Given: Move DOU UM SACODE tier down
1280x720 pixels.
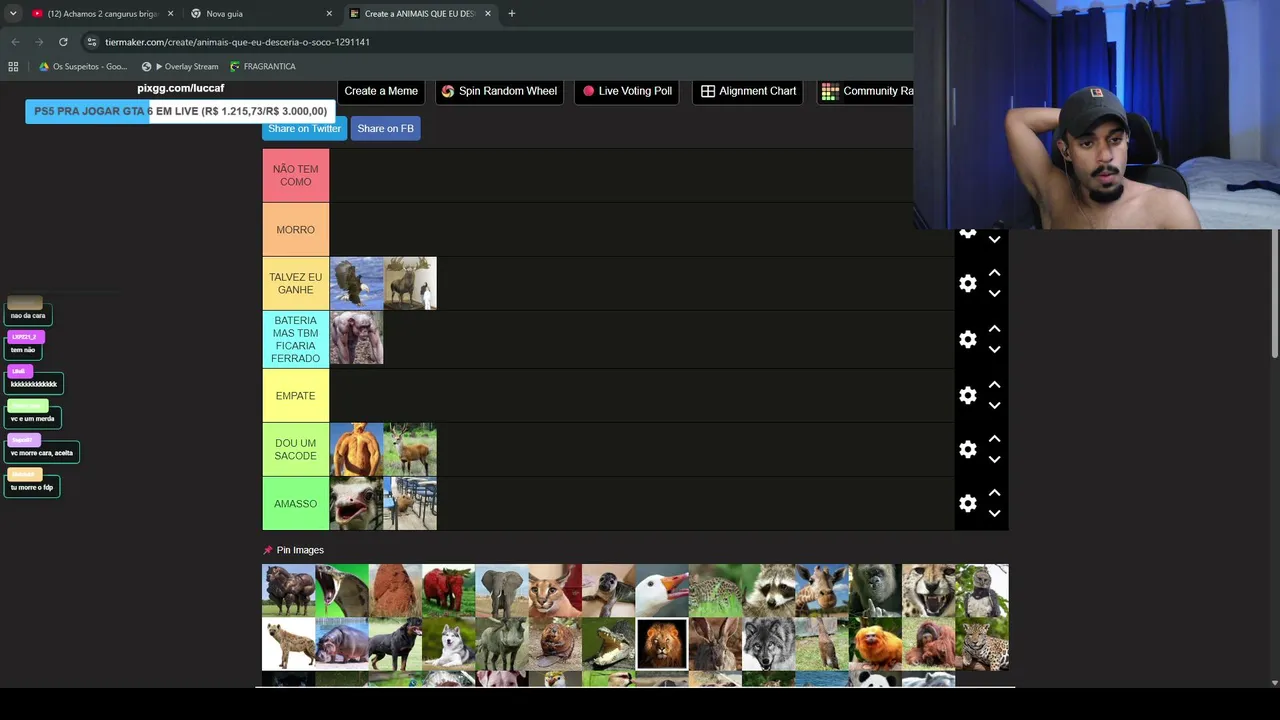Looking at the screenshot, I should [x=994, y=459].
